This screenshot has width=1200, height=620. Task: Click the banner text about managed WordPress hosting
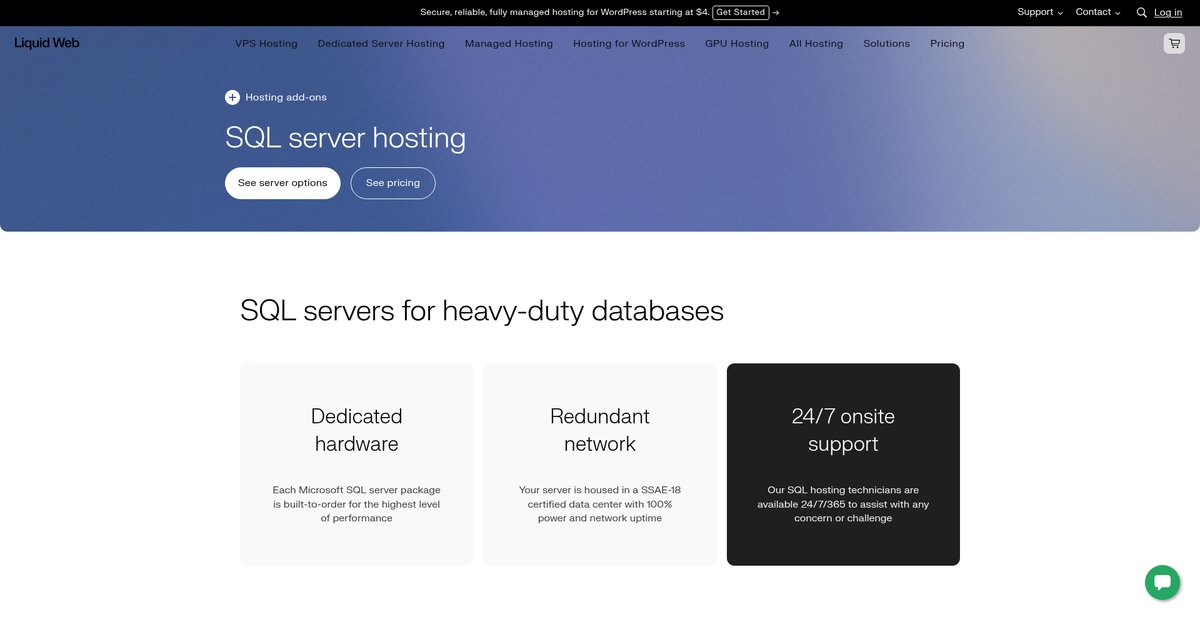click(565, 12)
